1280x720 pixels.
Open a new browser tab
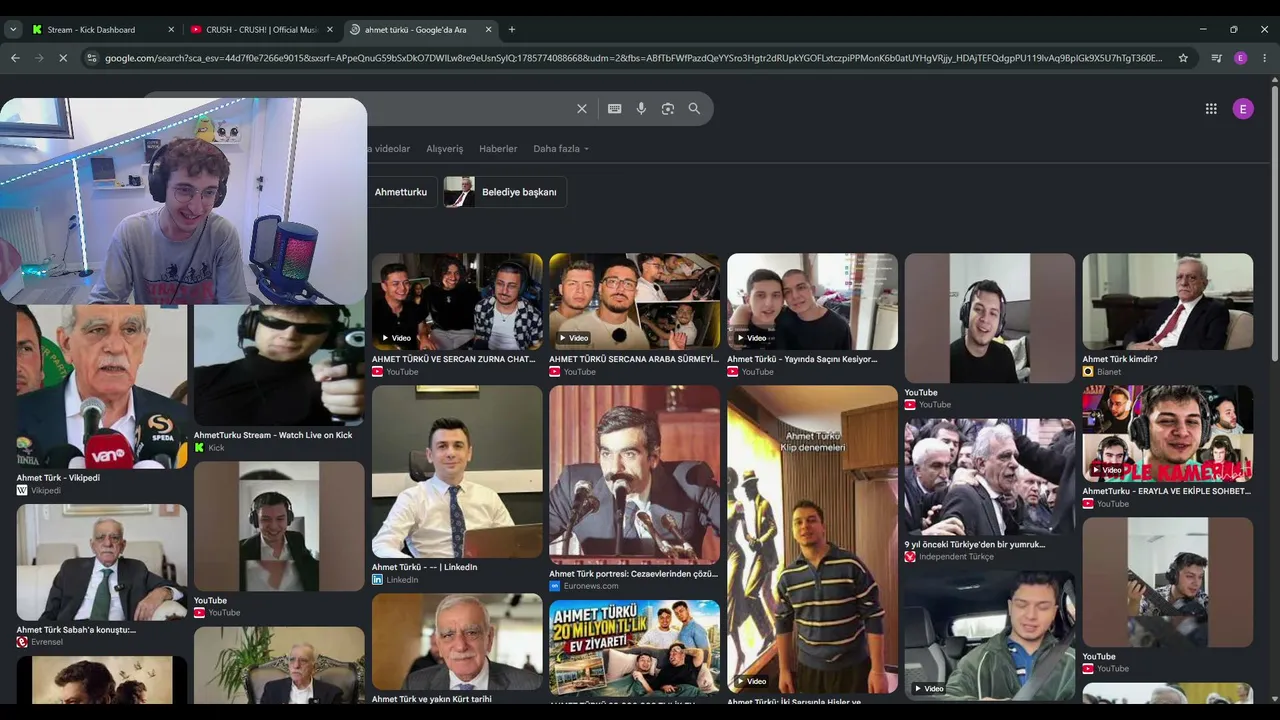point(512,30)
